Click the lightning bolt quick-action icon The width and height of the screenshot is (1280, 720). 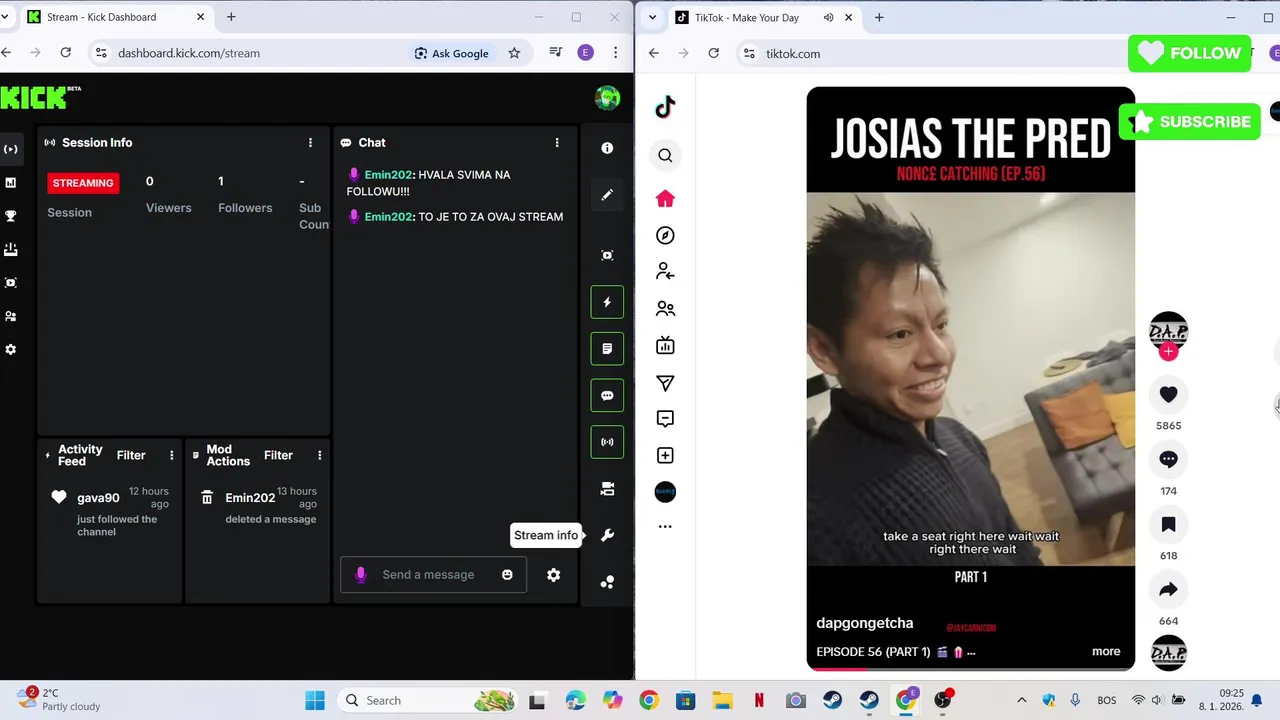tap(607, 302)
